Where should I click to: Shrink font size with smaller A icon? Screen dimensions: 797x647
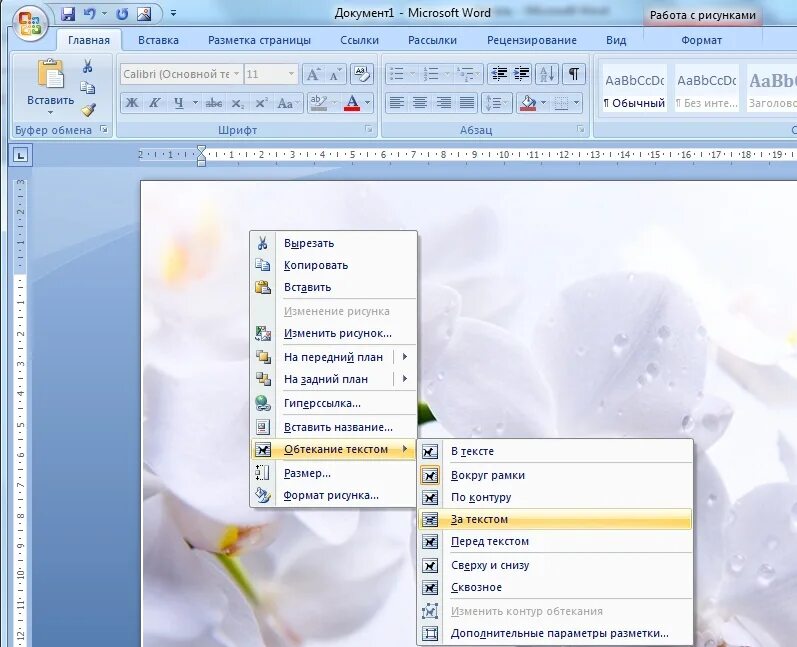point(335,75)
